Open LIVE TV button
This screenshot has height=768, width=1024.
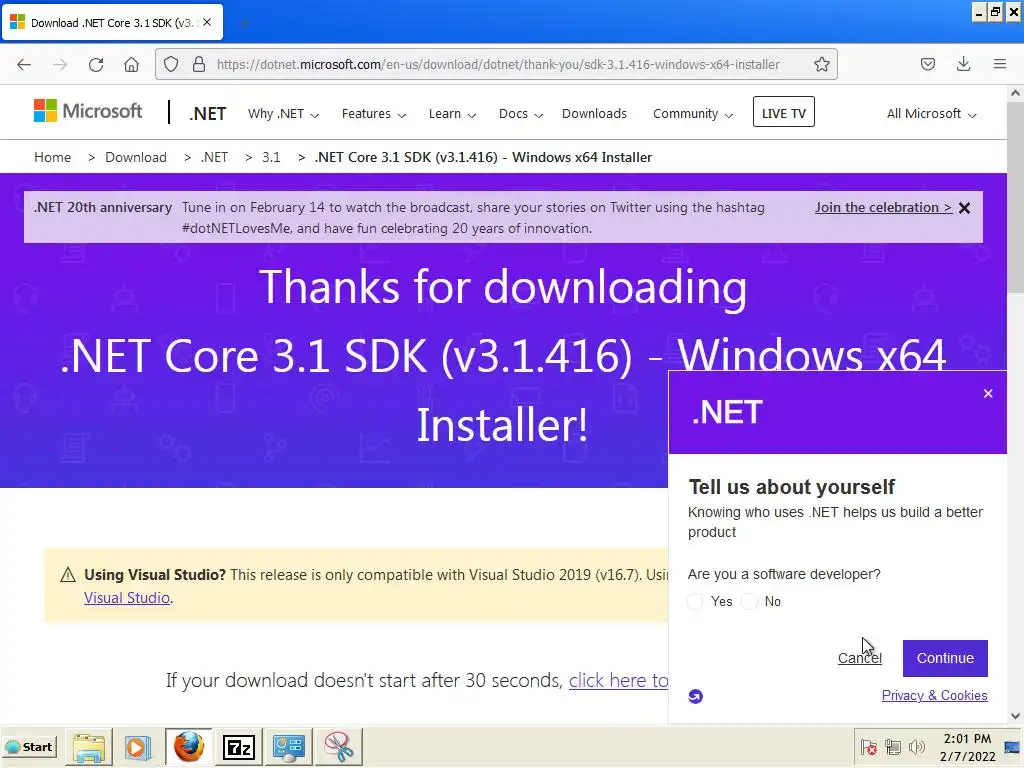(784, 112)
